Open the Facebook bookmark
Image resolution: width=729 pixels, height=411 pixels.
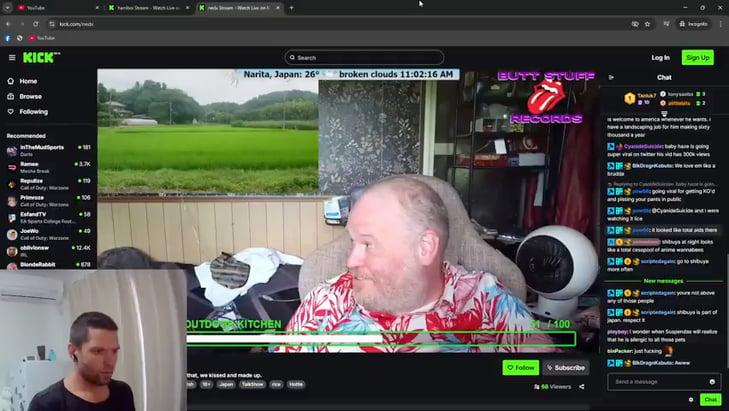click(x=8, y=38)
